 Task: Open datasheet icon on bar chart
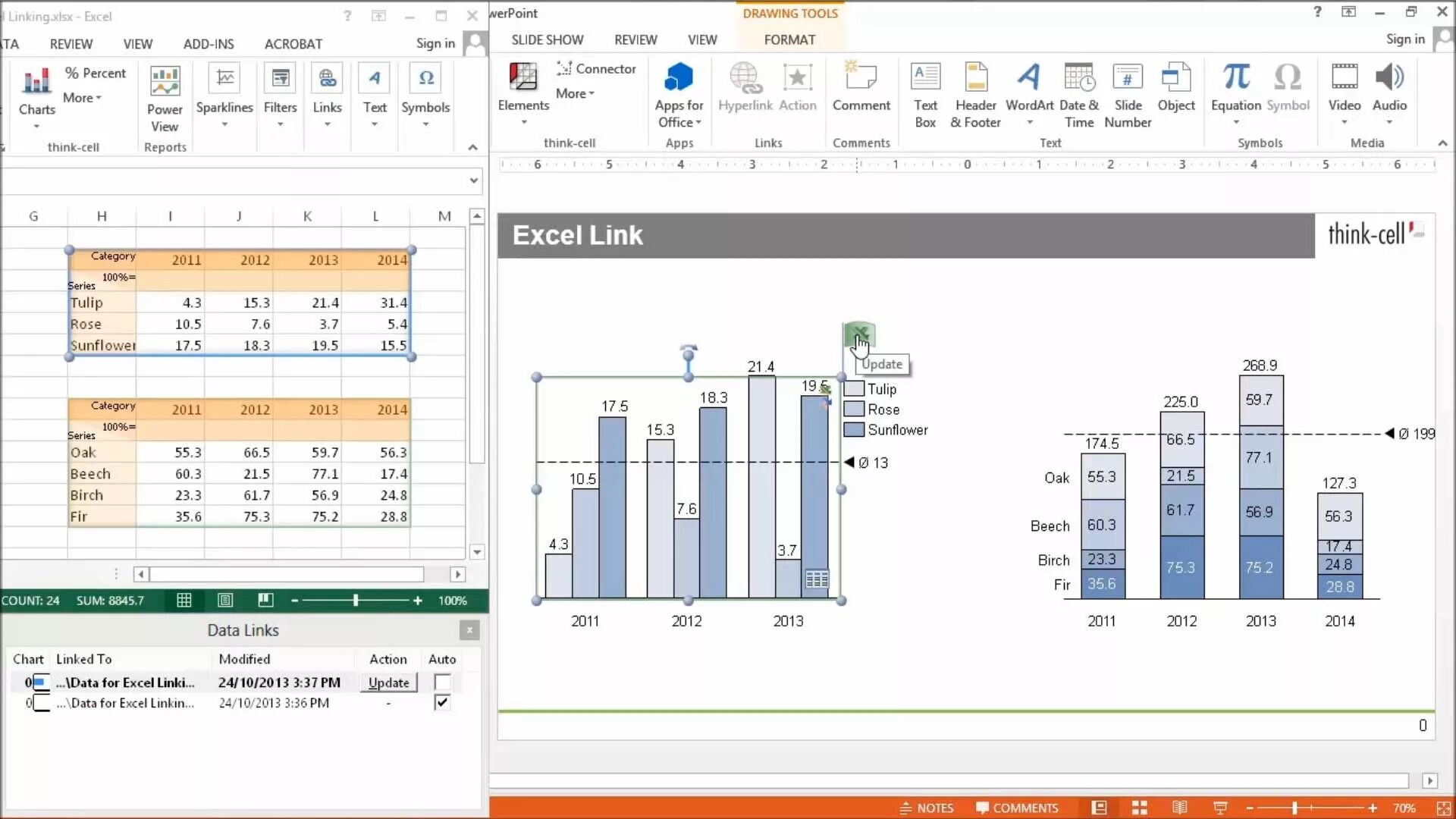pos(817,580)
